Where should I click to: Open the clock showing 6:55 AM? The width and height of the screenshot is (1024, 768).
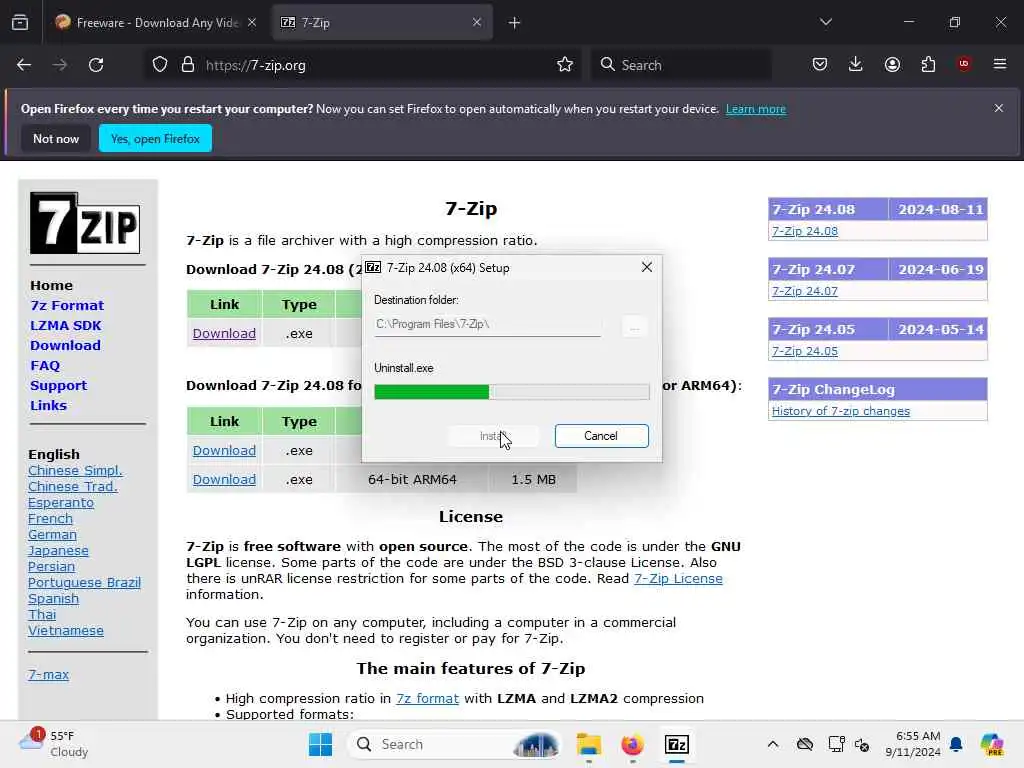(913, 744)
